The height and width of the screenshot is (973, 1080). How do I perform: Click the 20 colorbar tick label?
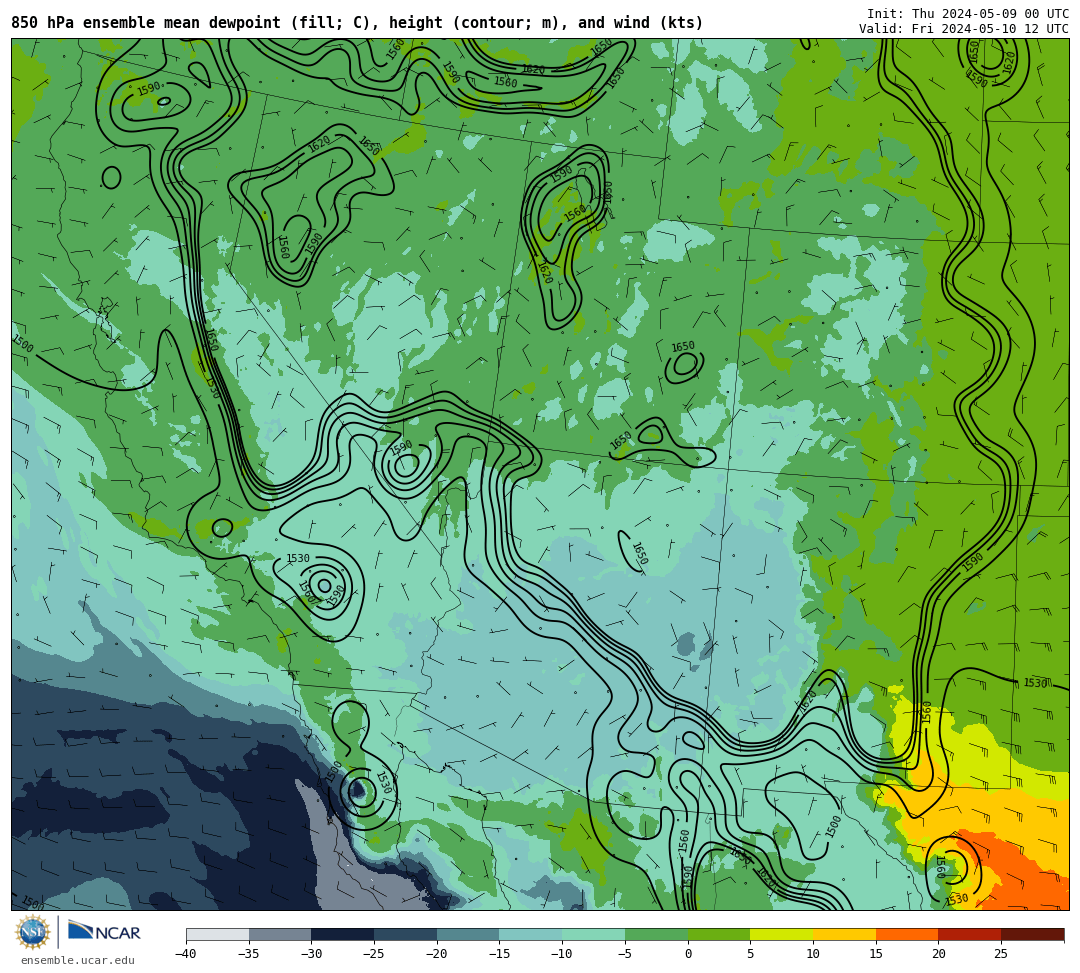938,954
